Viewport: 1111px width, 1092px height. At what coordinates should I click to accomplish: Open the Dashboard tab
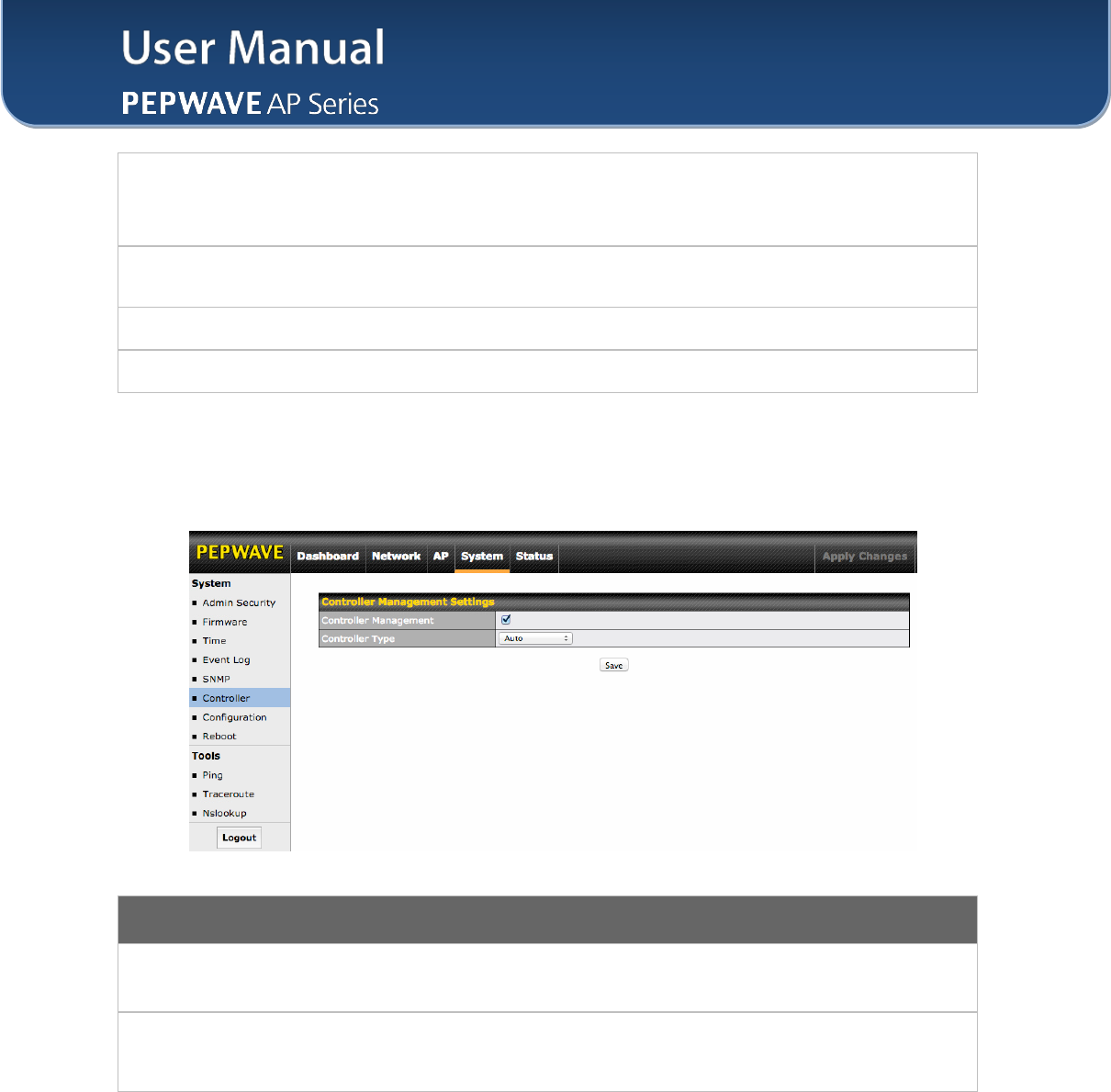[x=328, y=557]
